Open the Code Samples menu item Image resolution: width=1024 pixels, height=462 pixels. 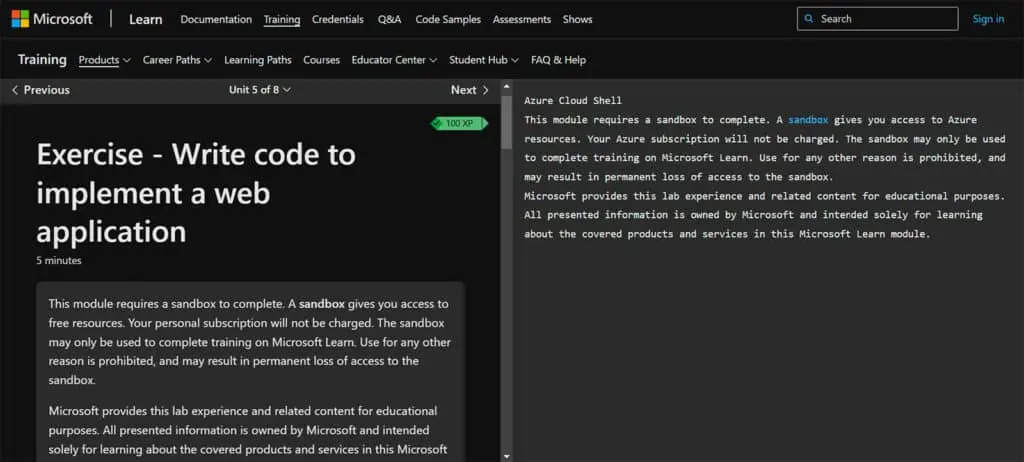pyautogui.click(x=448, y=20)
